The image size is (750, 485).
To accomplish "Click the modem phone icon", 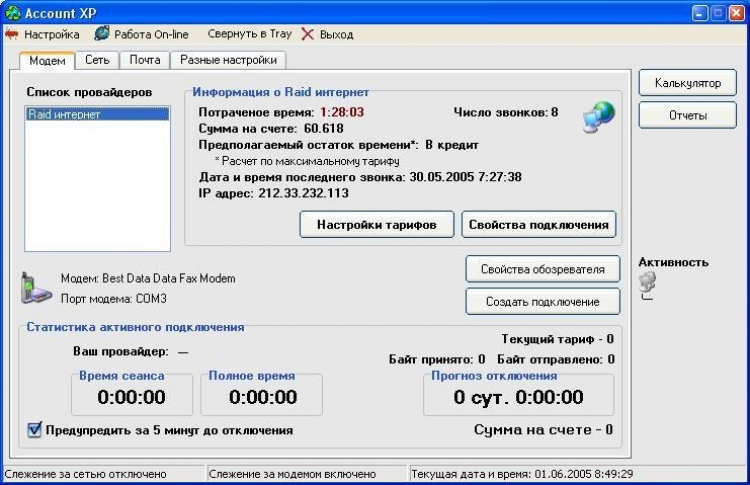I will (x=36, y=288).
